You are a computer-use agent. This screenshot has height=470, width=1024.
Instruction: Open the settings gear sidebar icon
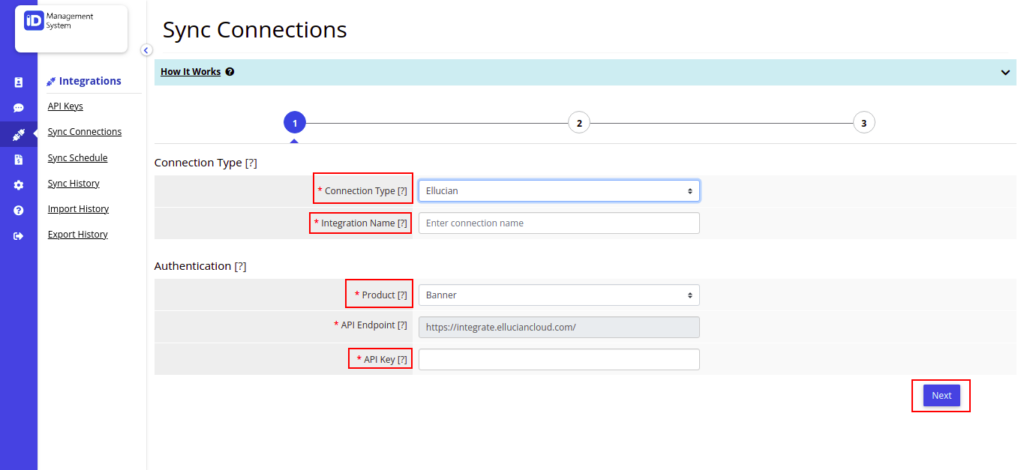pos(18,185)
